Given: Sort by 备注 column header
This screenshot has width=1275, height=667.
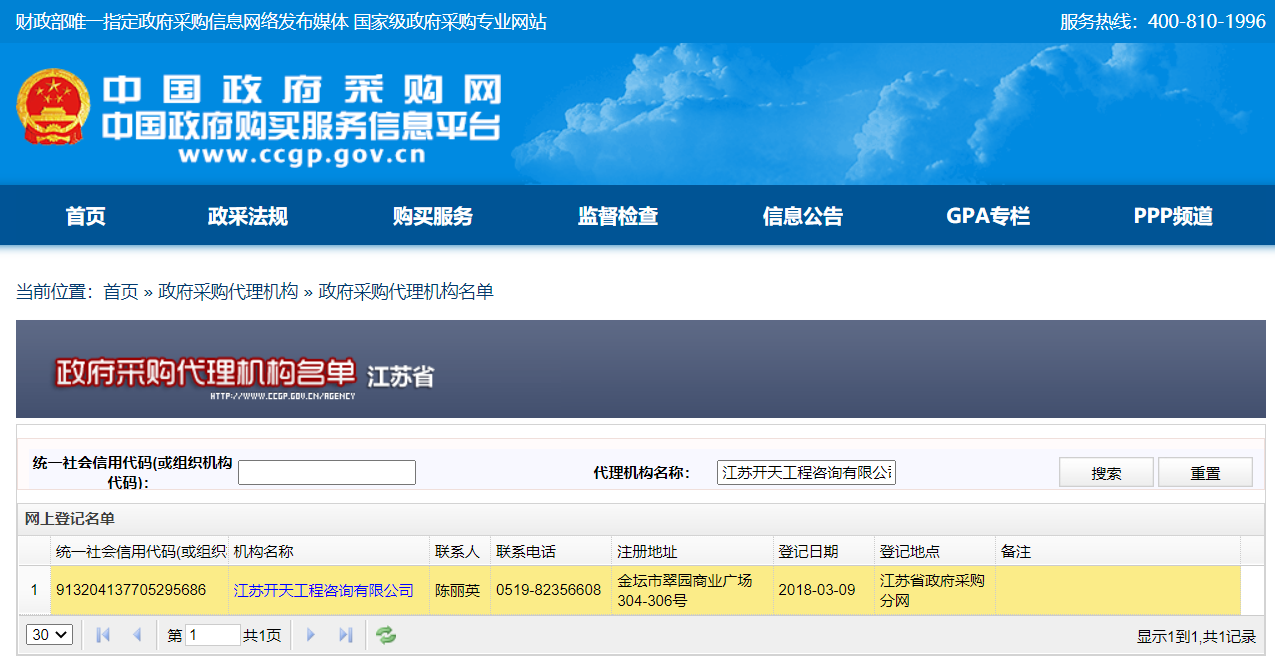Looking at the screenshot, I should 1118,552.
